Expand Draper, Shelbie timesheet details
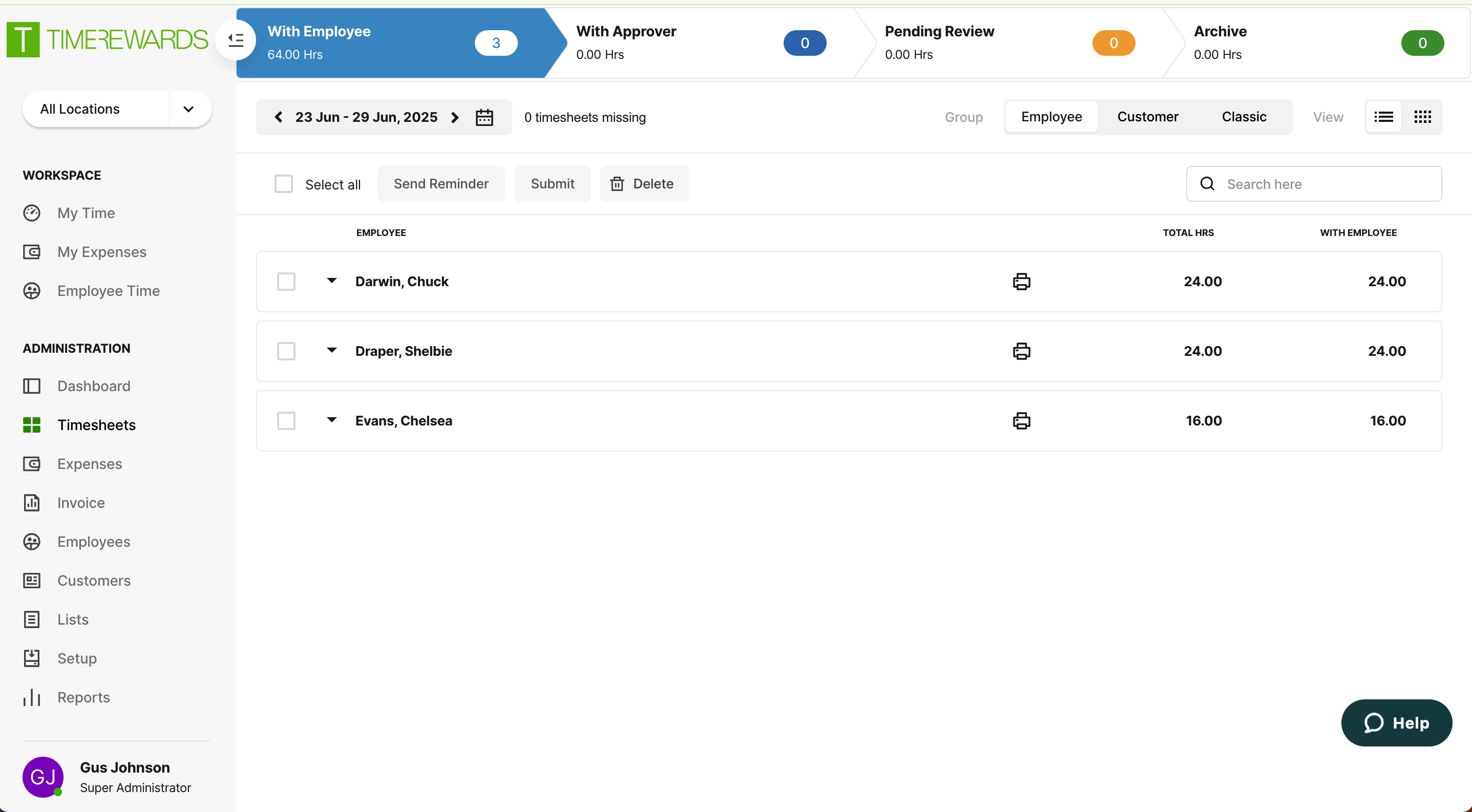Viewport: 1472px width, 812px height. tap(331, 351)
